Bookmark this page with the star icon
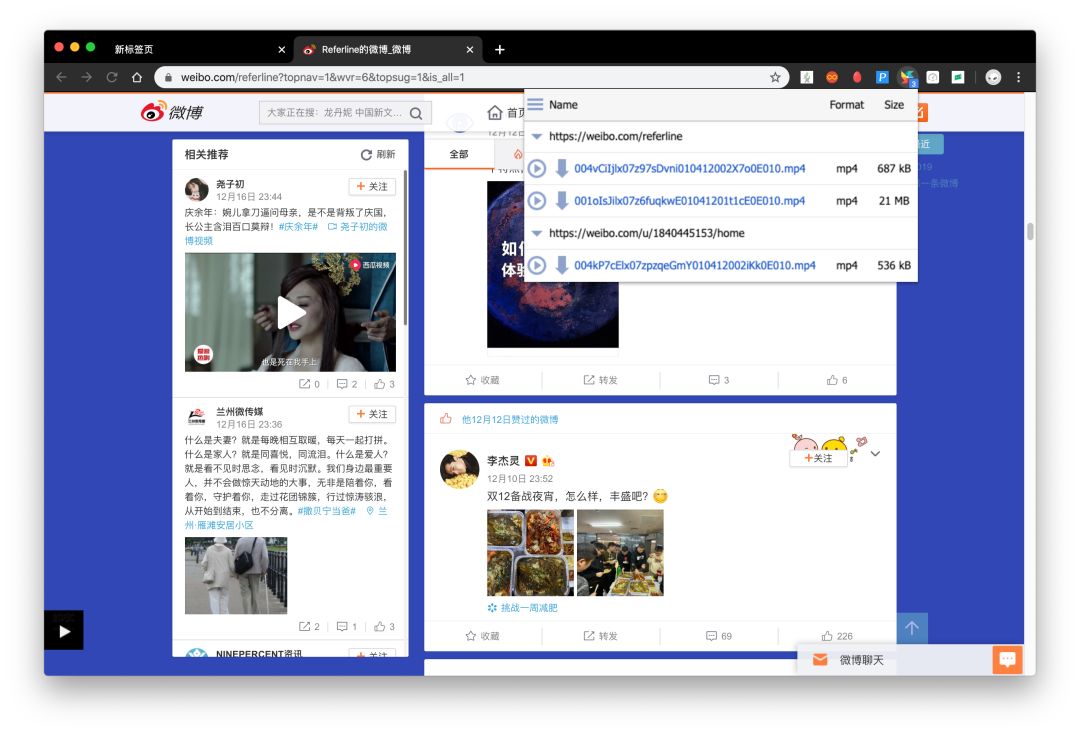The image size is (1080, 734). pyautogui.click(x=775, y=77)
